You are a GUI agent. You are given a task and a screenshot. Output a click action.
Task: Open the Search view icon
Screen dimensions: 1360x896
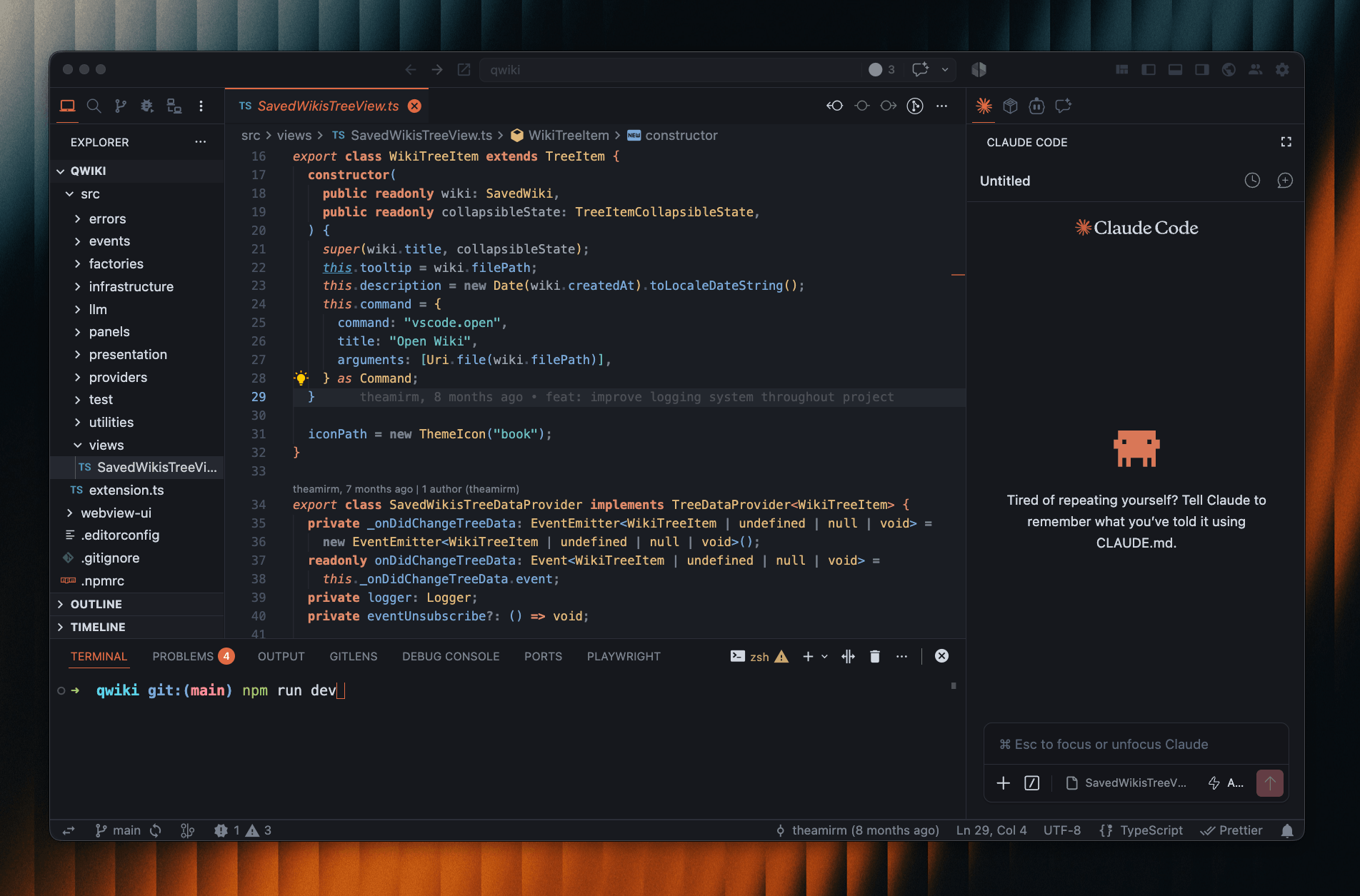[94, 106]
